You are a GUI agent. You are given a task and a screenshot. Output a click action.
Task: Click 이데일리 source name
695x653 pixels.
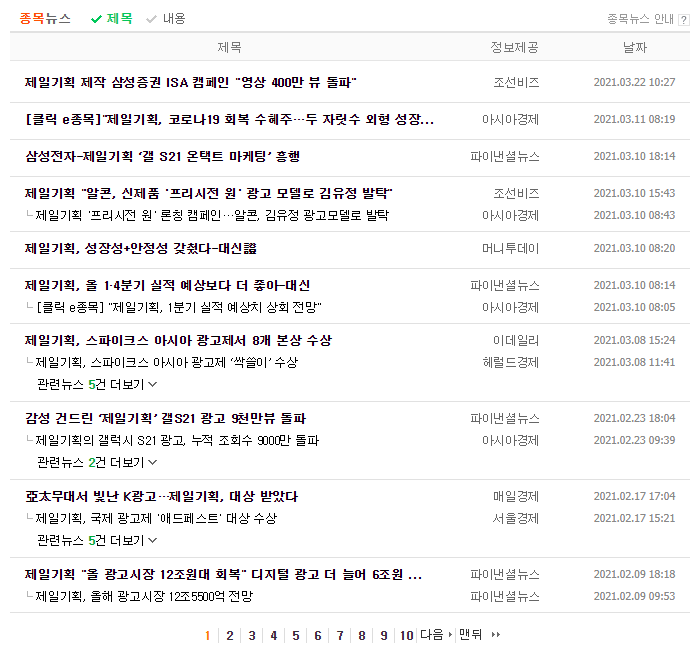point(516,340)
